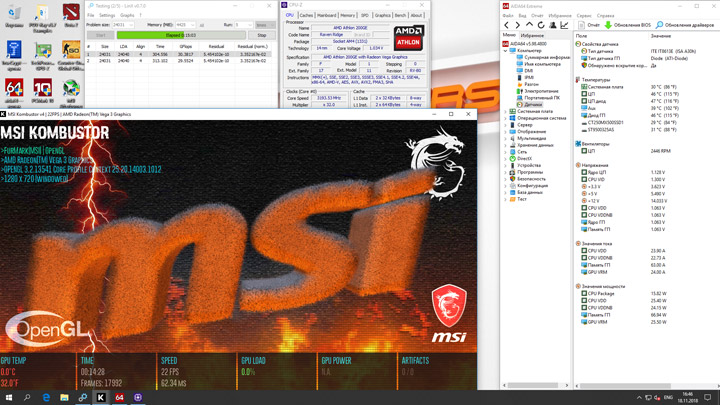Click the CPU-Z purple taskbar icon

(138, 398)
